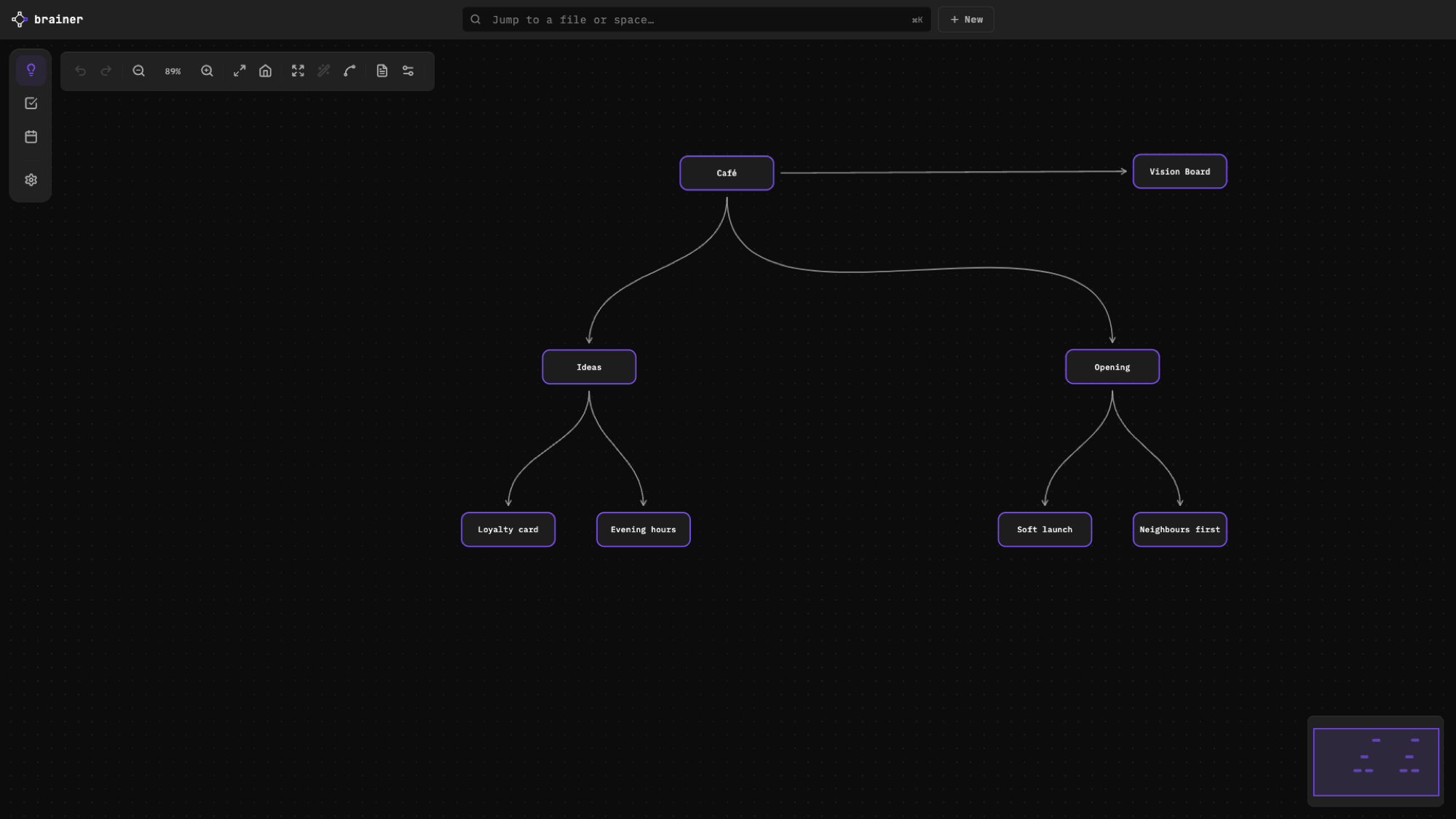The image size is (1456, 819).
Task: Click the minimap in the corner
Action: (x=1375, y=761)
